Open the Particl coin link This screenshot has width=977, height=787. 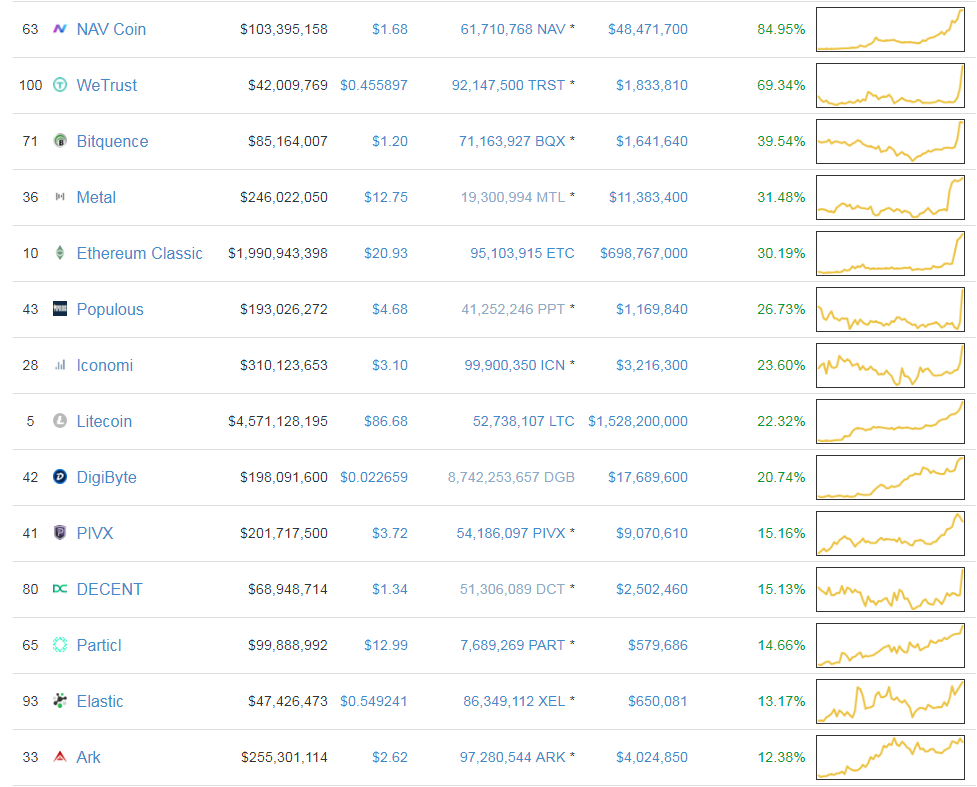[99, 646]
